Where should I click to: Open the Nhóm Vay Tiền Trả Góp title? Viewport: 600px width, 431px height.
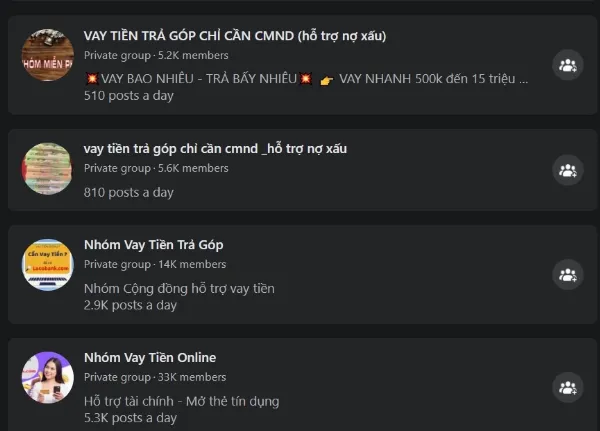(154, 245)
